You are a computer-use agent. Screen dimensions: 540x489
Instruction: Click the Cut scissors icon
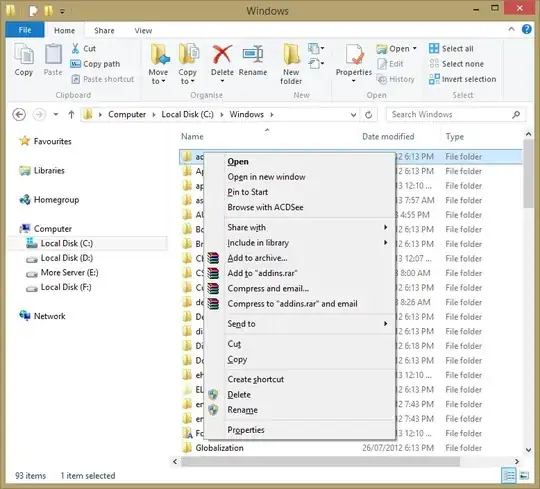[x=75, y=48]
